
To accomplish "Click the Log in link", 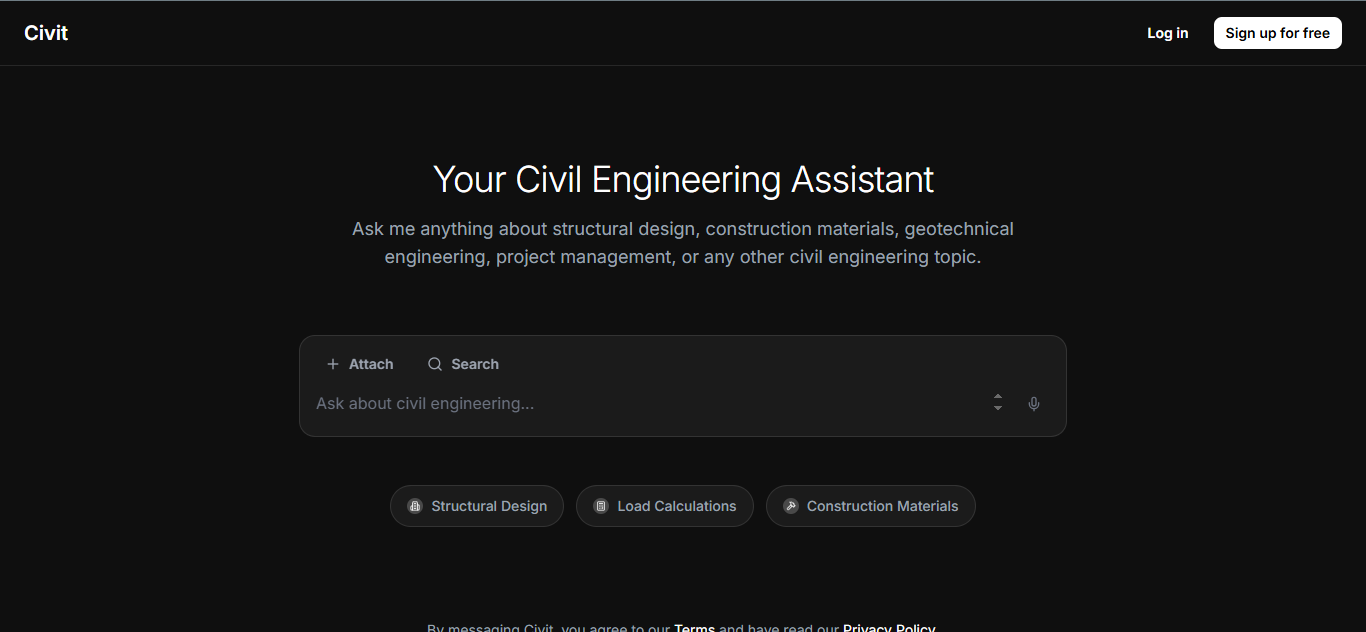I will coord(1168,33).
